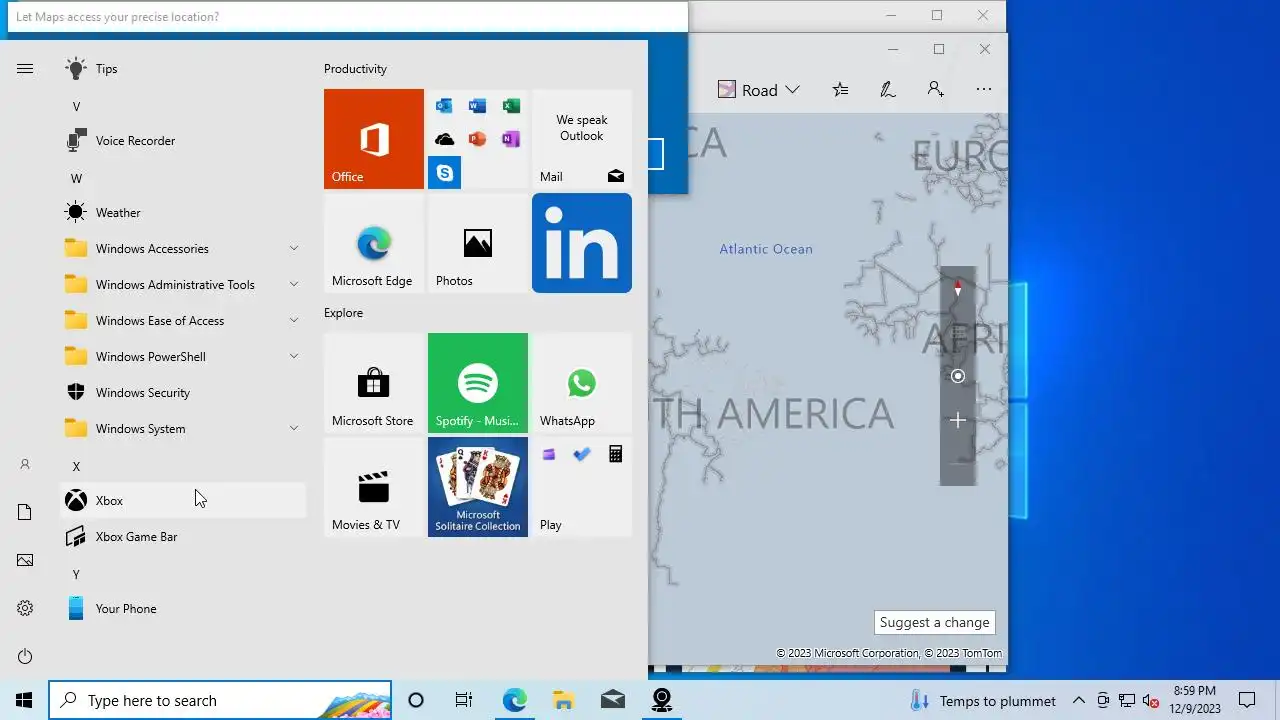Screen dimensions: 1280x720
Task: Open Tips app from list
Action: (x=183, y=69)
